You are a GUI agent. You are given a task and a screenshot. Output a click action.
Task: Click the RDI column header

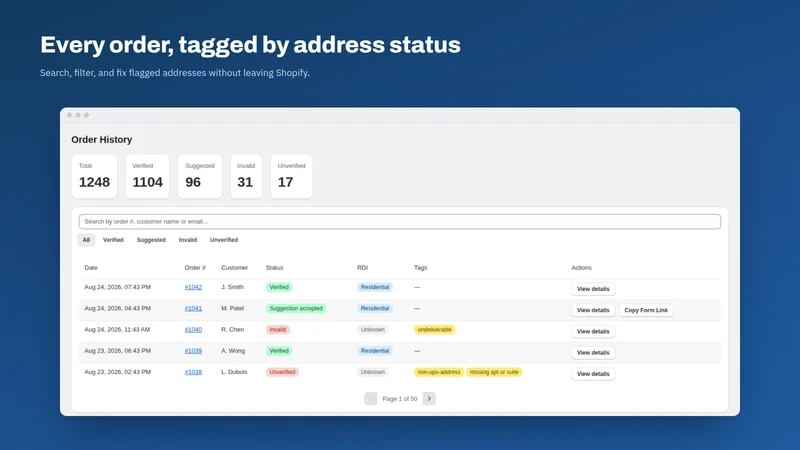362,268
